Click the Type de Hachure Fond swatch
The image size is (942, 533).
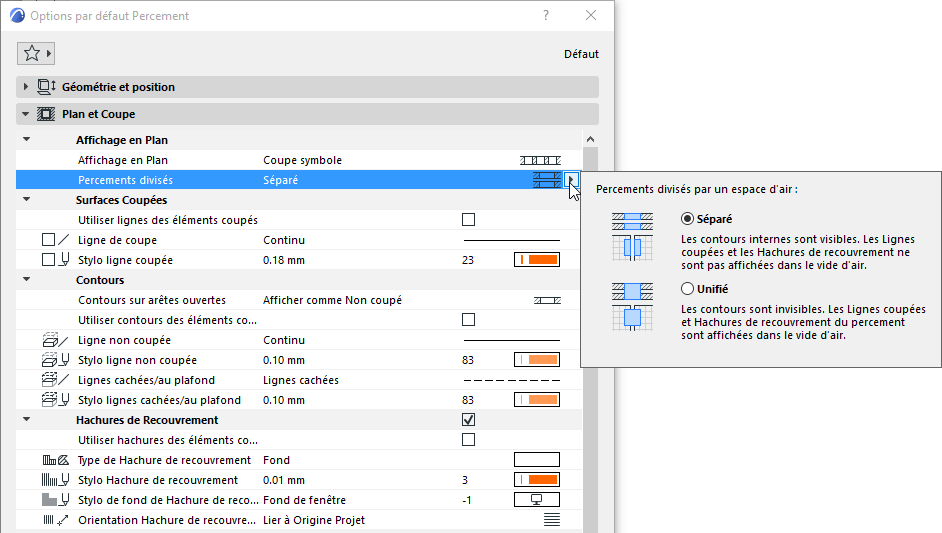point(537,460)
